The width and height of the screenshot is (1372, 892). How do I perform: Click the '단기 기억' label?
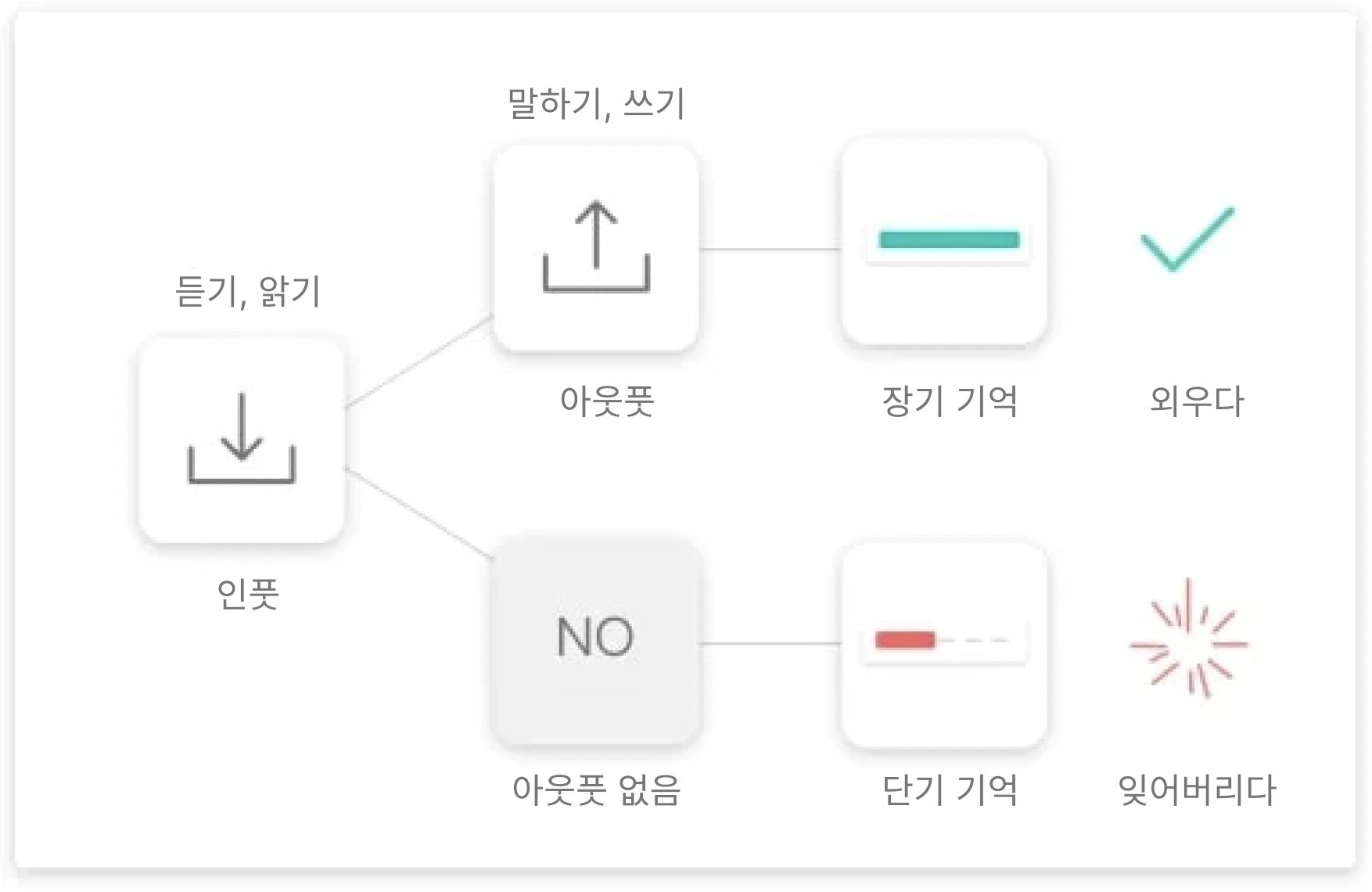tap(949, 789)
